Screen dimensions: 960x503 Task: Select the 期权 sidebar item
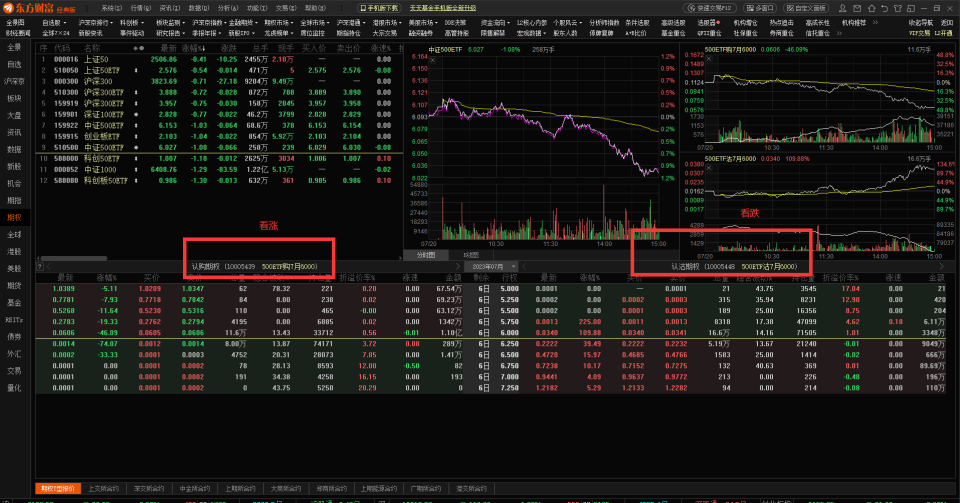[15, 217]
